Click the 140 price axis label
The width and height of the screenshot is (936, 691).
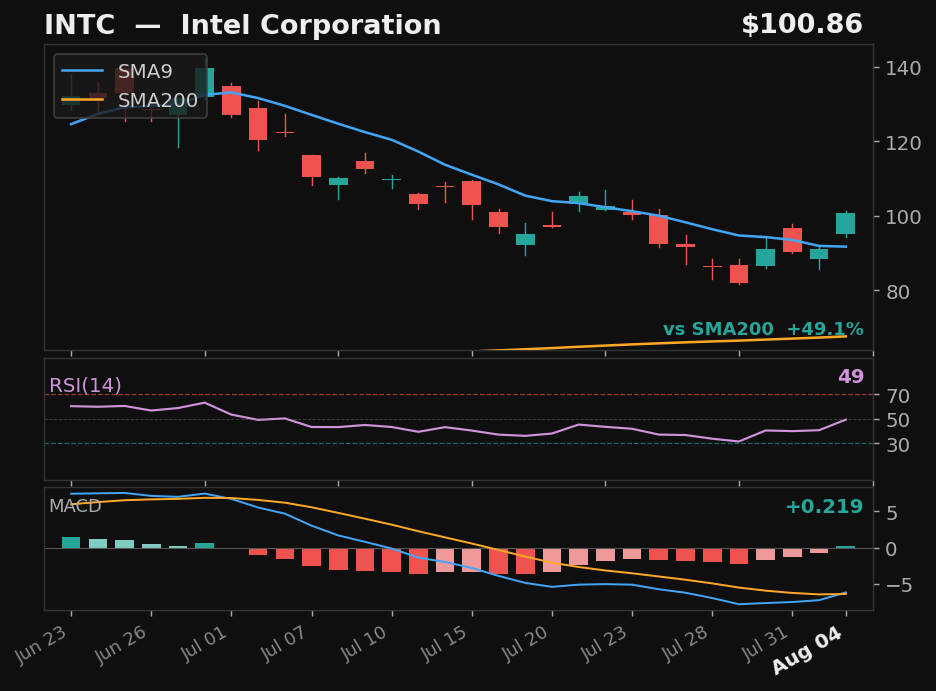click(903, 69)
